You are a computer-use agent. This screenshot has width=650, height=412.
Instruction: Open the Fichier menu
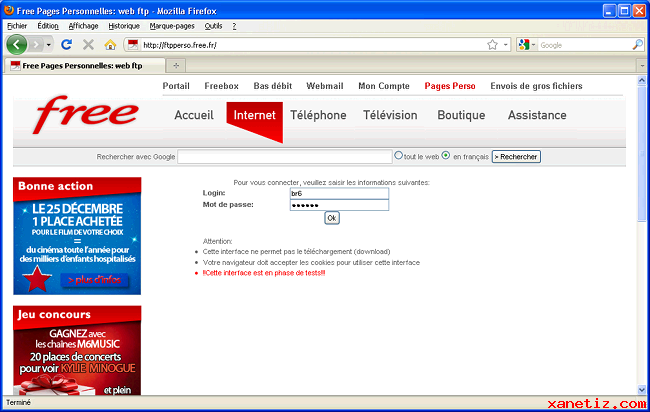coord(17,26)
